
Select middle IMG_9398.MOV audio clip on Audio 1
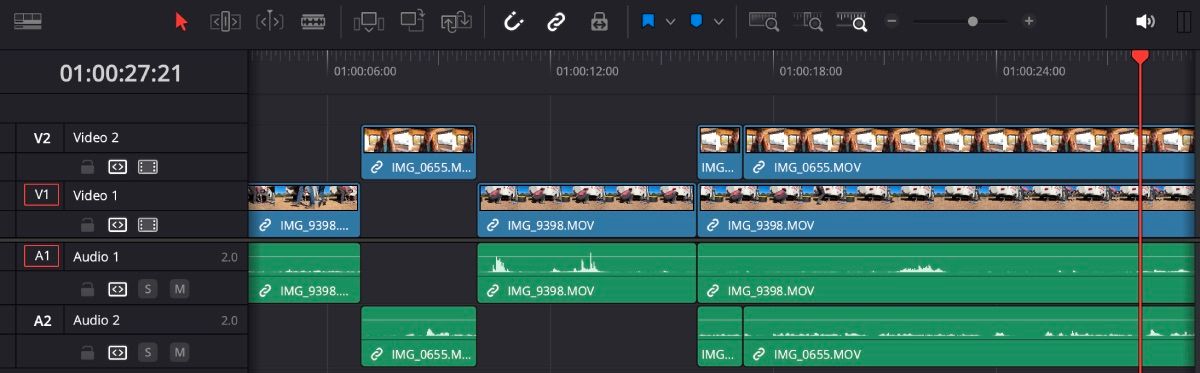coord(587,273)
